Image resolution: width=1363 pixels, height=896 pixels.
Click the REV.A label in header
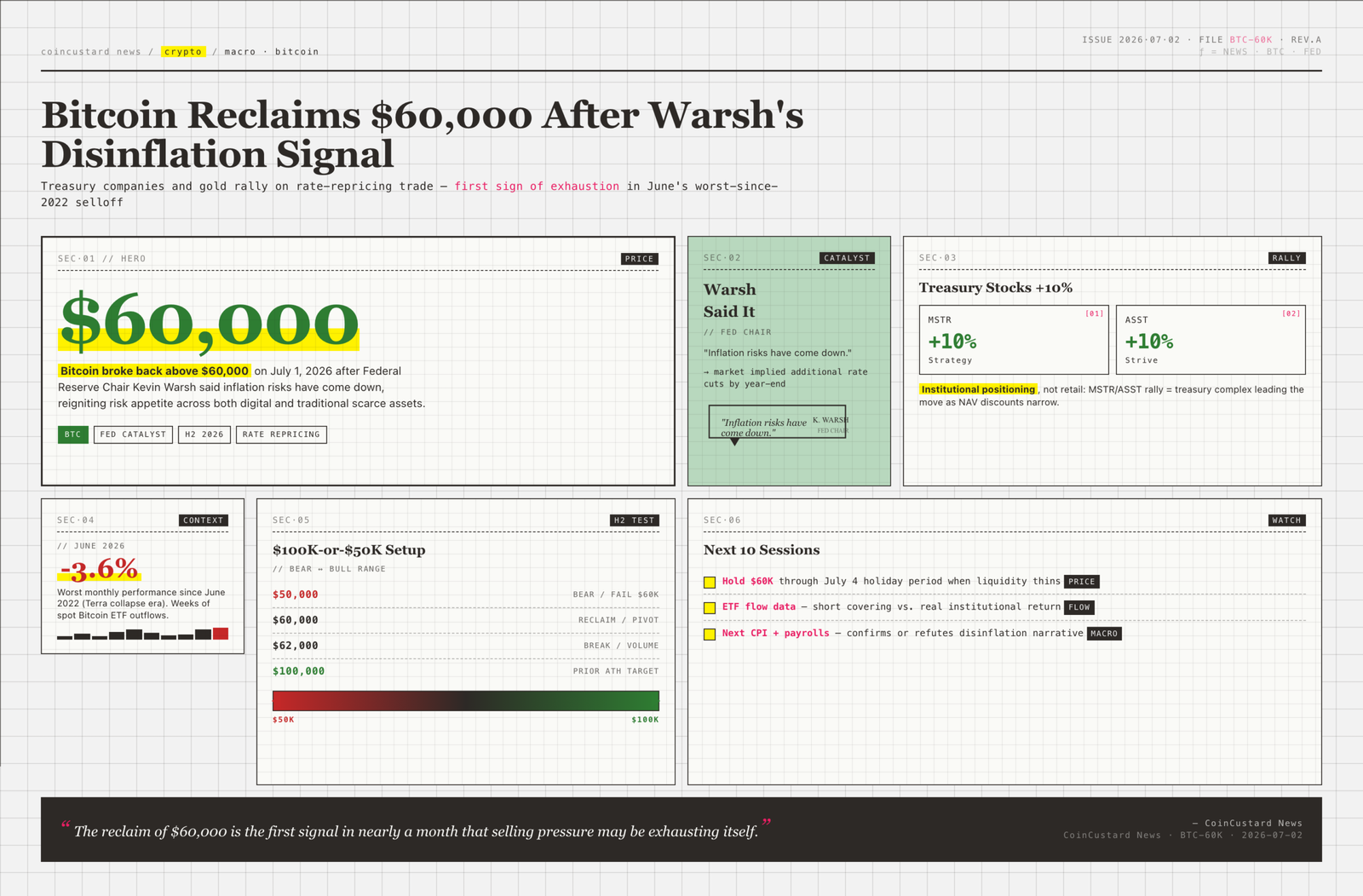tap(1306, 40)
